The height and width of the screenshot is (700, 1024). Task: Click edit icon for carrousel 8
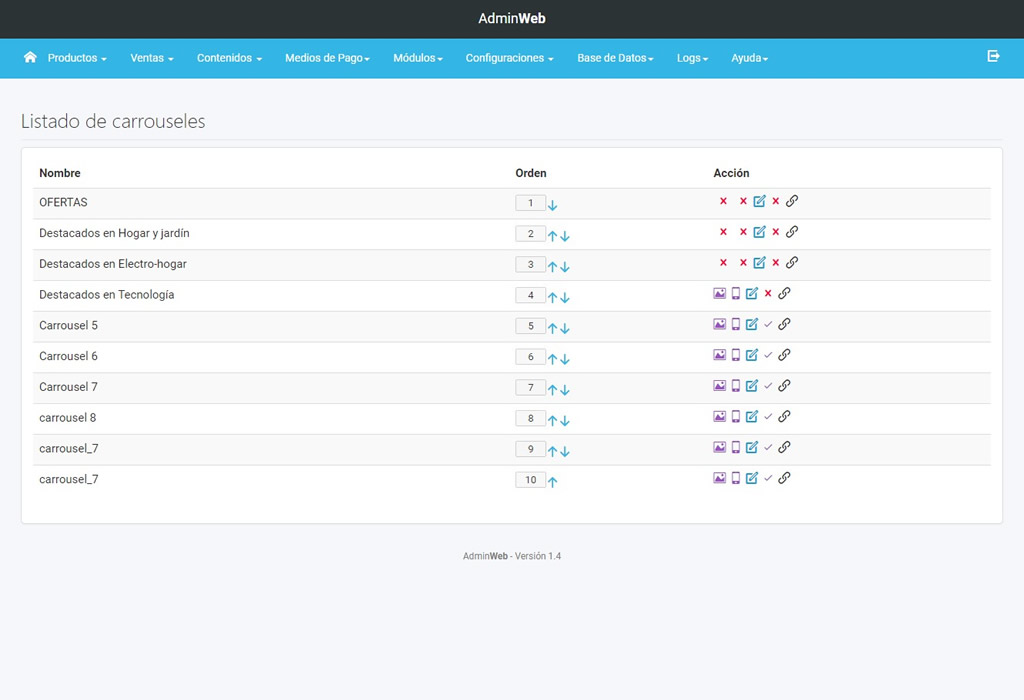tap(752, 417)
